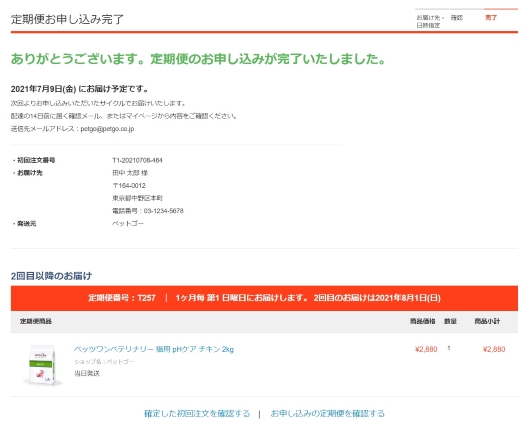This screenshot has height=437, width=530.
Task: Click the 定期便商品 column header
Action: (36, 321)
